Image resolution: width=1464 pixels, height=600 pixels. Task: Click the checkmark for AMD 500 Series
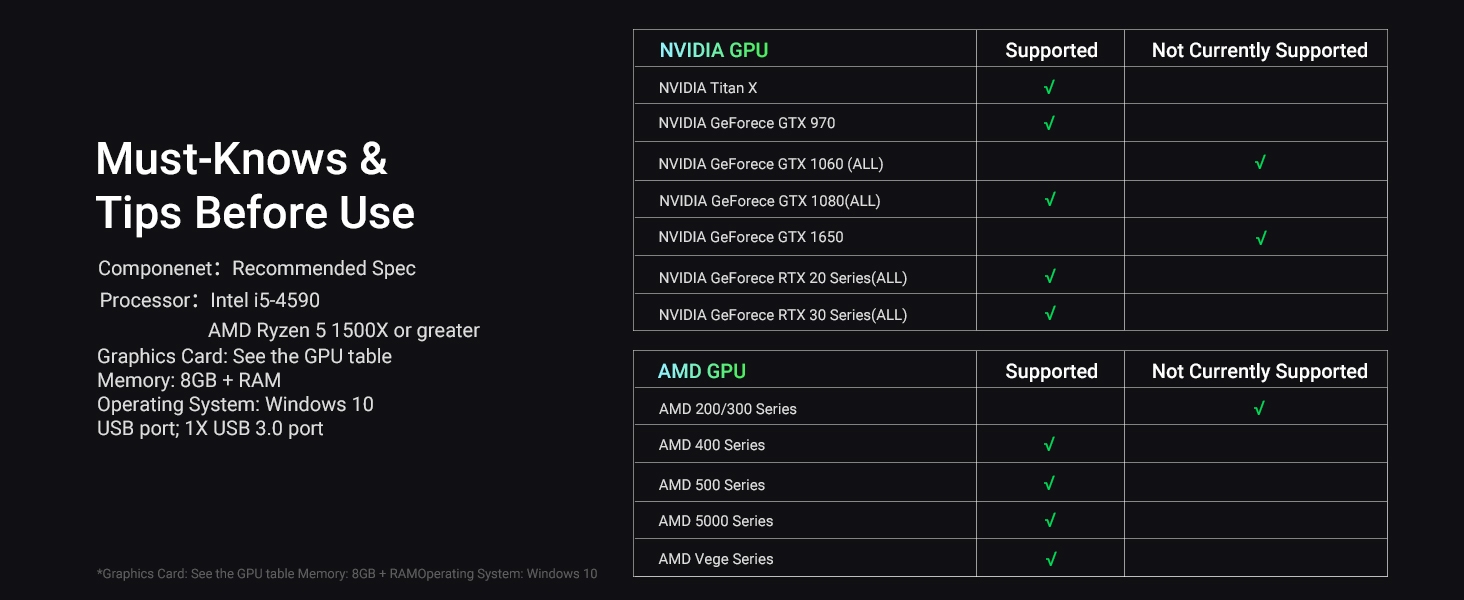pos(1049,484)
